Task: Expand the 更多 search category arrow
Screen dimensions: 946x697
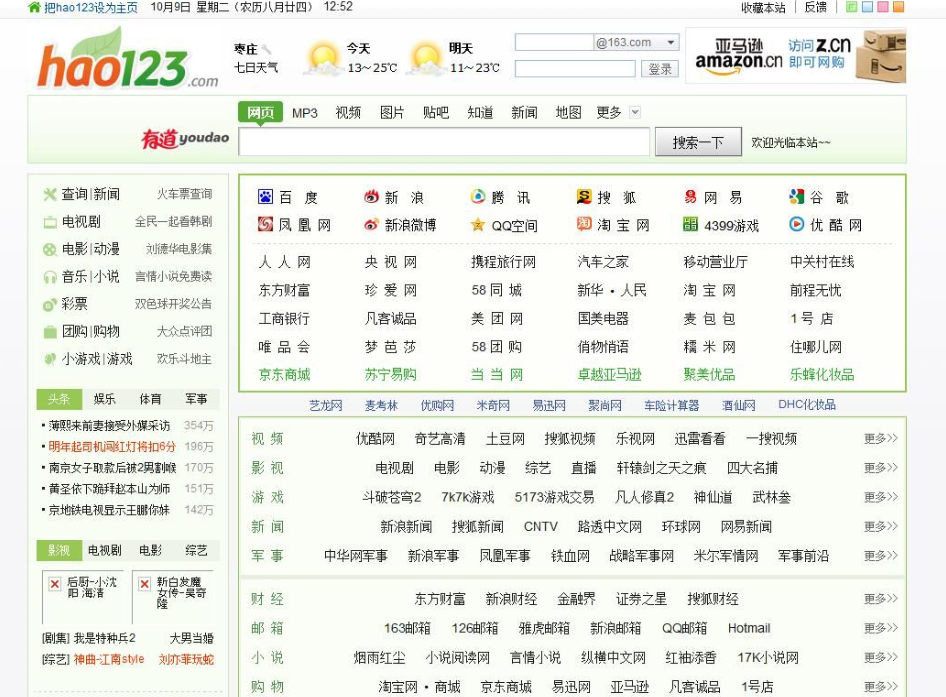Action: 635,112
